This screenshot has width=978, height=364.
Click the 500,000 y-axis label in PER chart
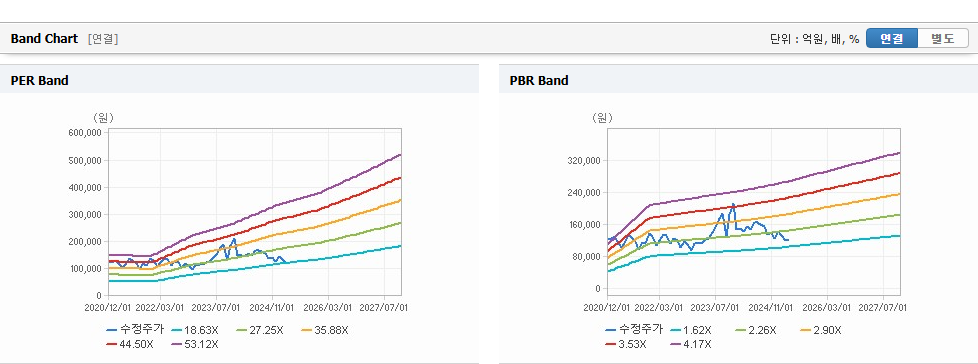click(x=86, y=160)
